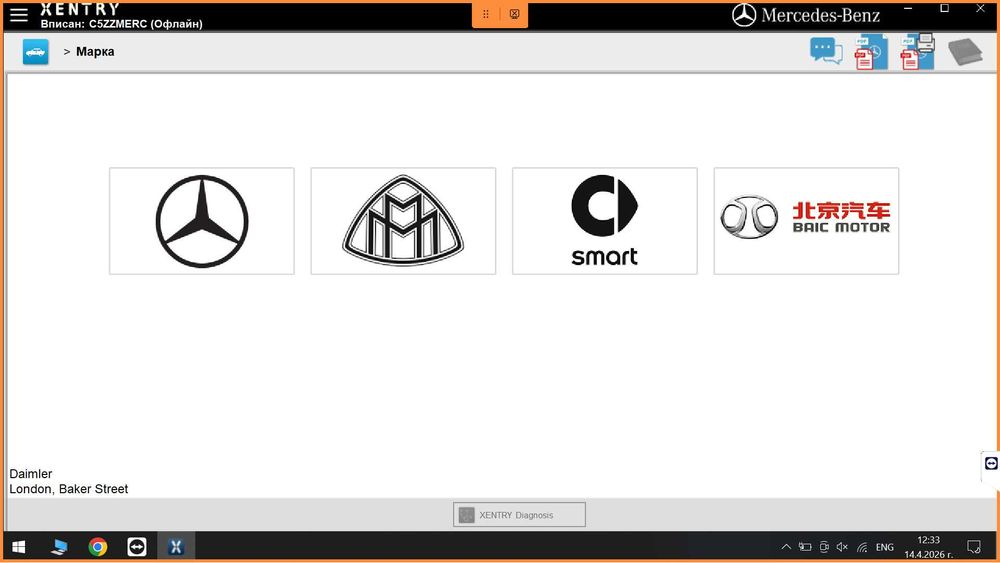The image size is (1000, 563).
Task: Click the XENTRY Diagnosis button
Action: pos(519,515)
